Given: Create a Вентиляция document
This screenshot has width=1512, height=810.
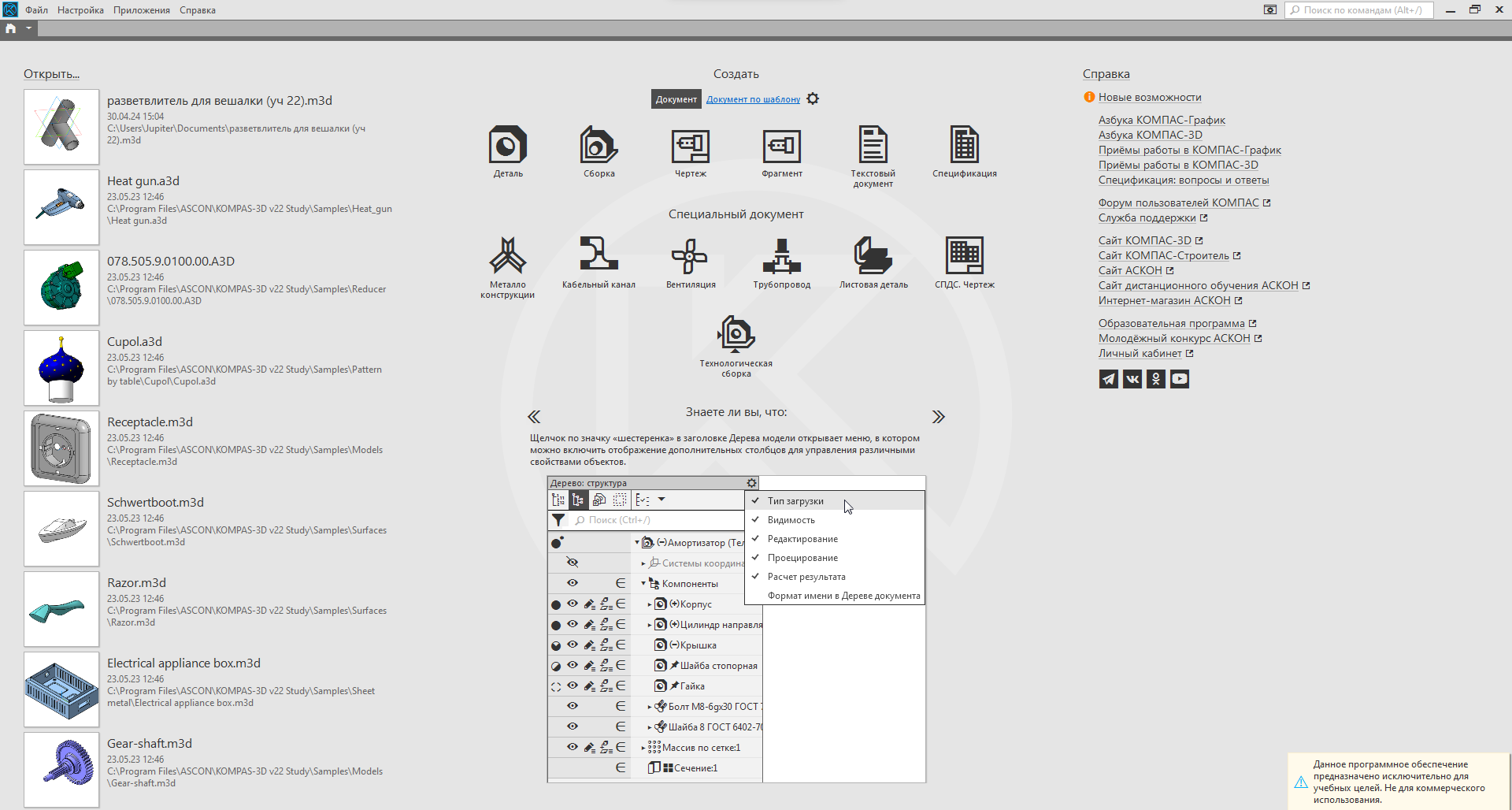Looking at the screenshot, I should (x=691, y=262).
